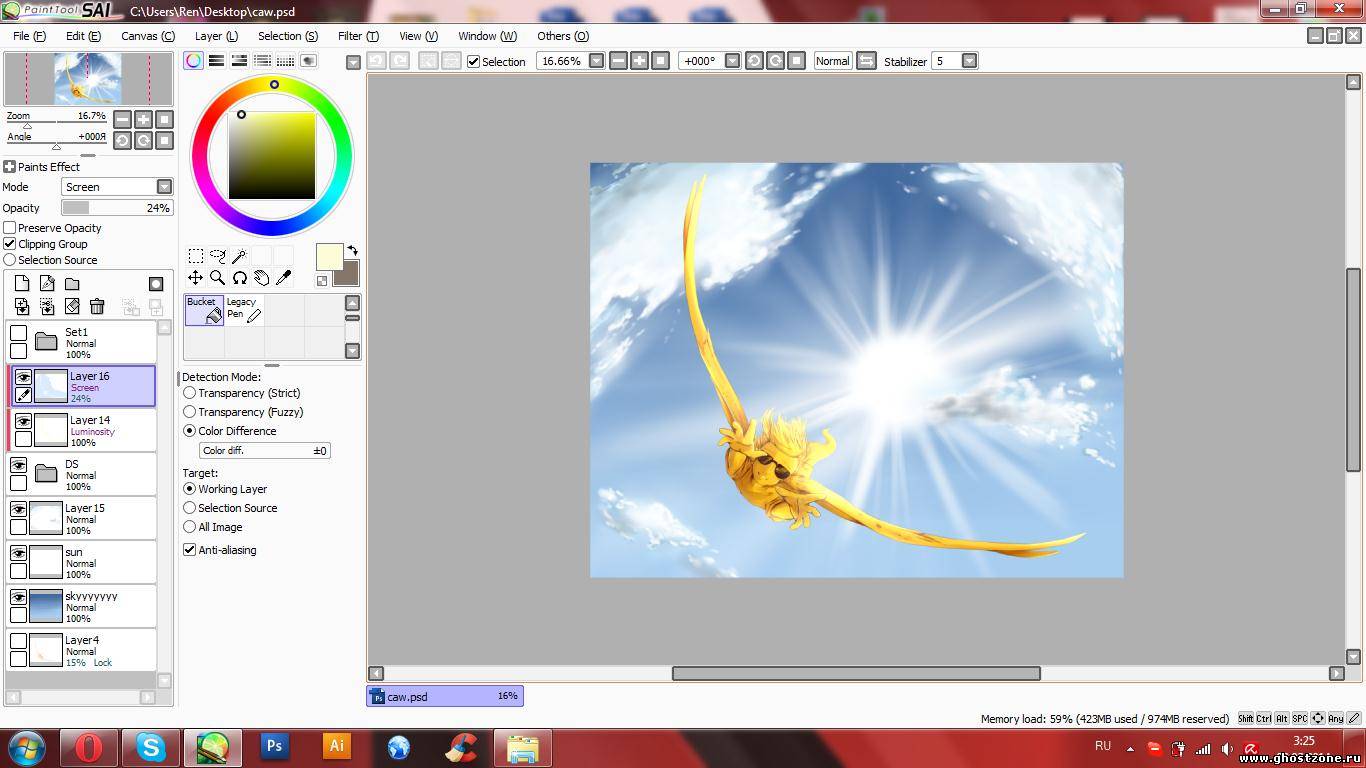Viewport: 1366px width, 768px height.
Task: Create a new layer set folder
Action: [72, 284]
